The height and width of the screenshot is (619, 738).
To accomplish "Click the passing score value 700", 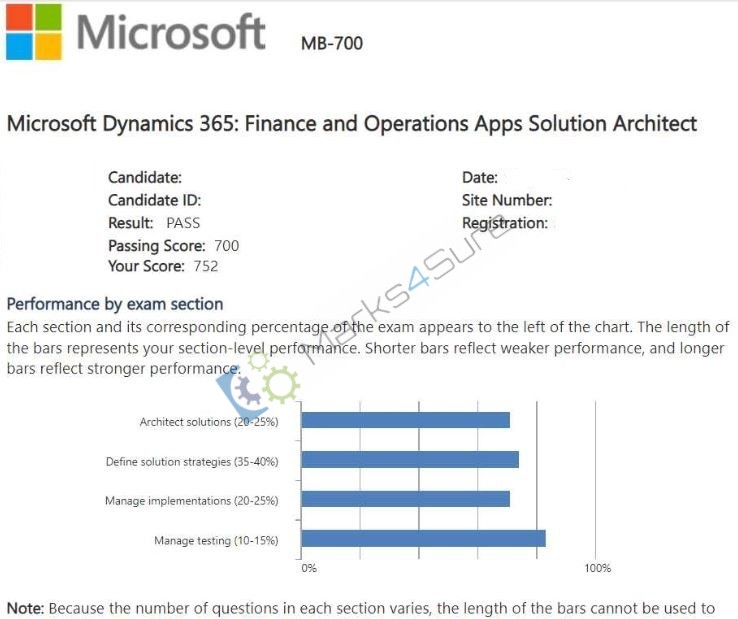I will tap(226, 246).
